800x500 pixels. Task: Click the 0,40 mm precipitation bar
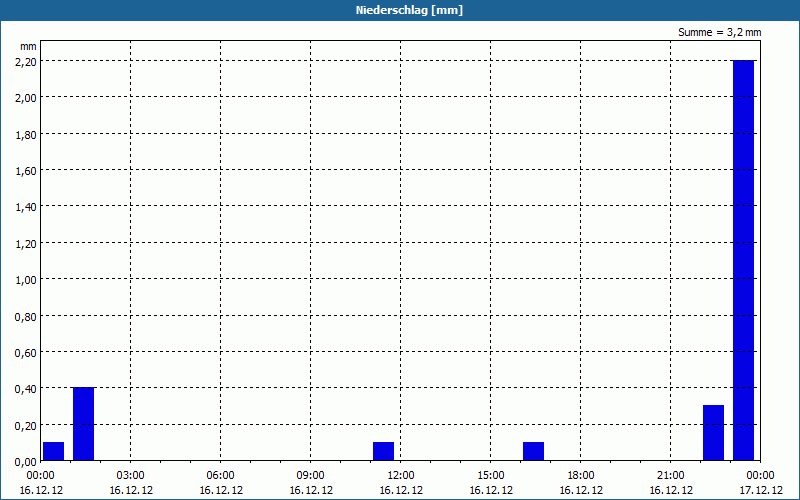pyautogui.click(x=84, y=424)
